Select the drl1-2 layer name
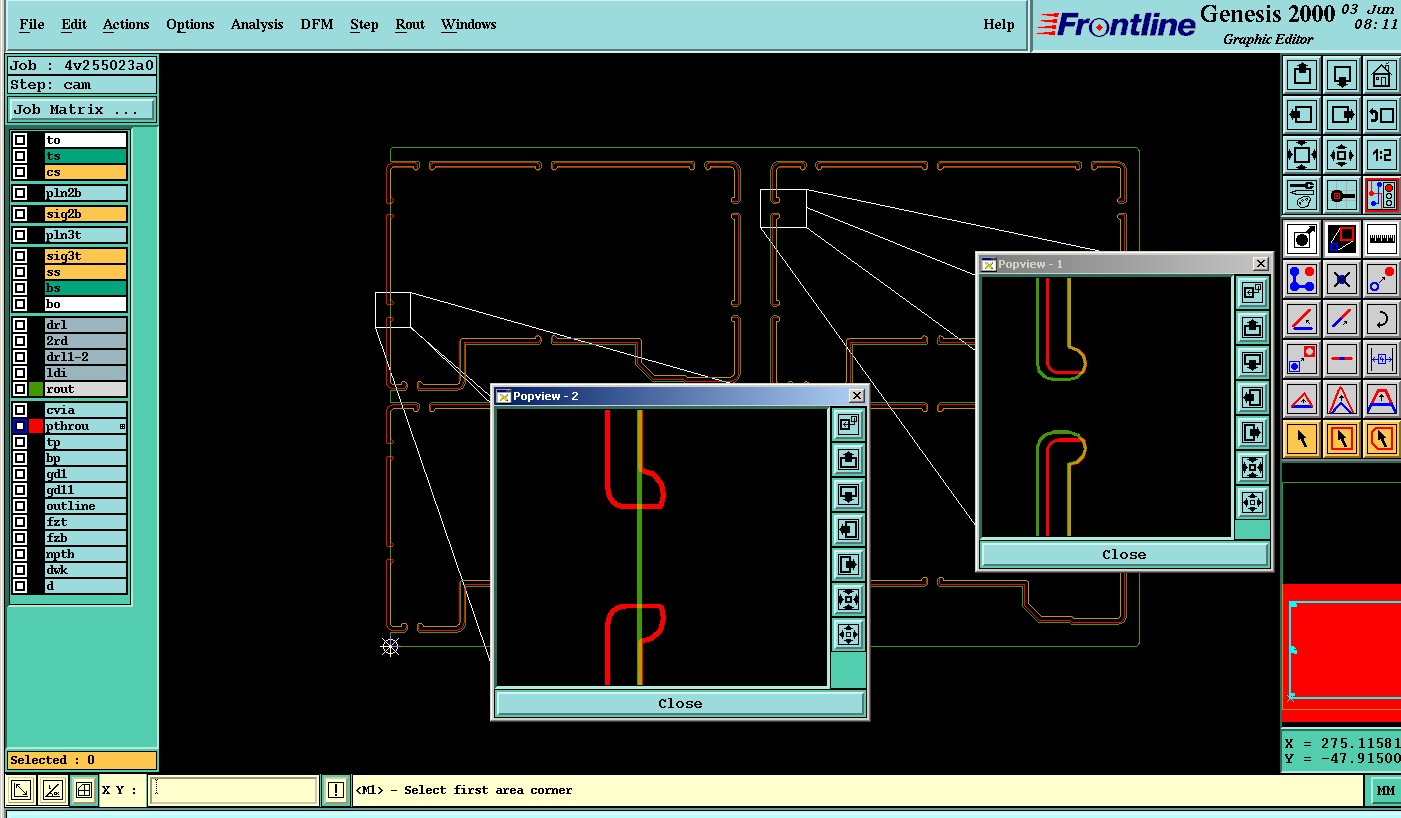This screenshot has width=1401, height=818. (86, 357)
